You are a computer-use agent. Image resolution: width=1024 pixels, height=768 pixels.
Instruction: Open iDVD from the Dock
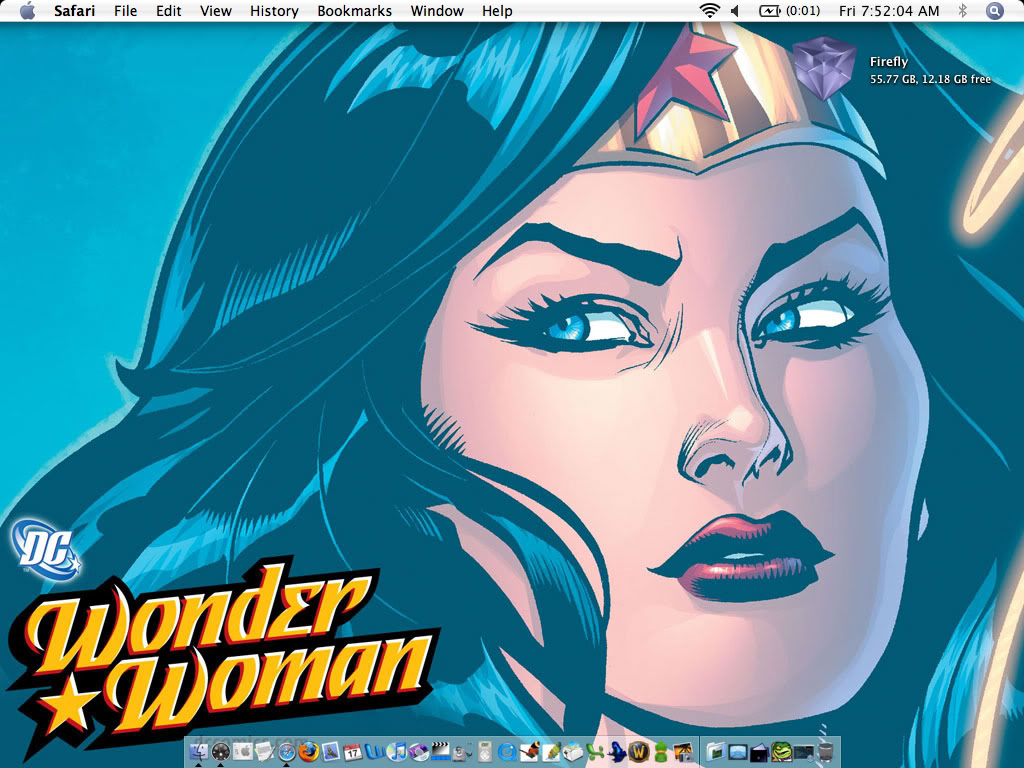[419, 752]
